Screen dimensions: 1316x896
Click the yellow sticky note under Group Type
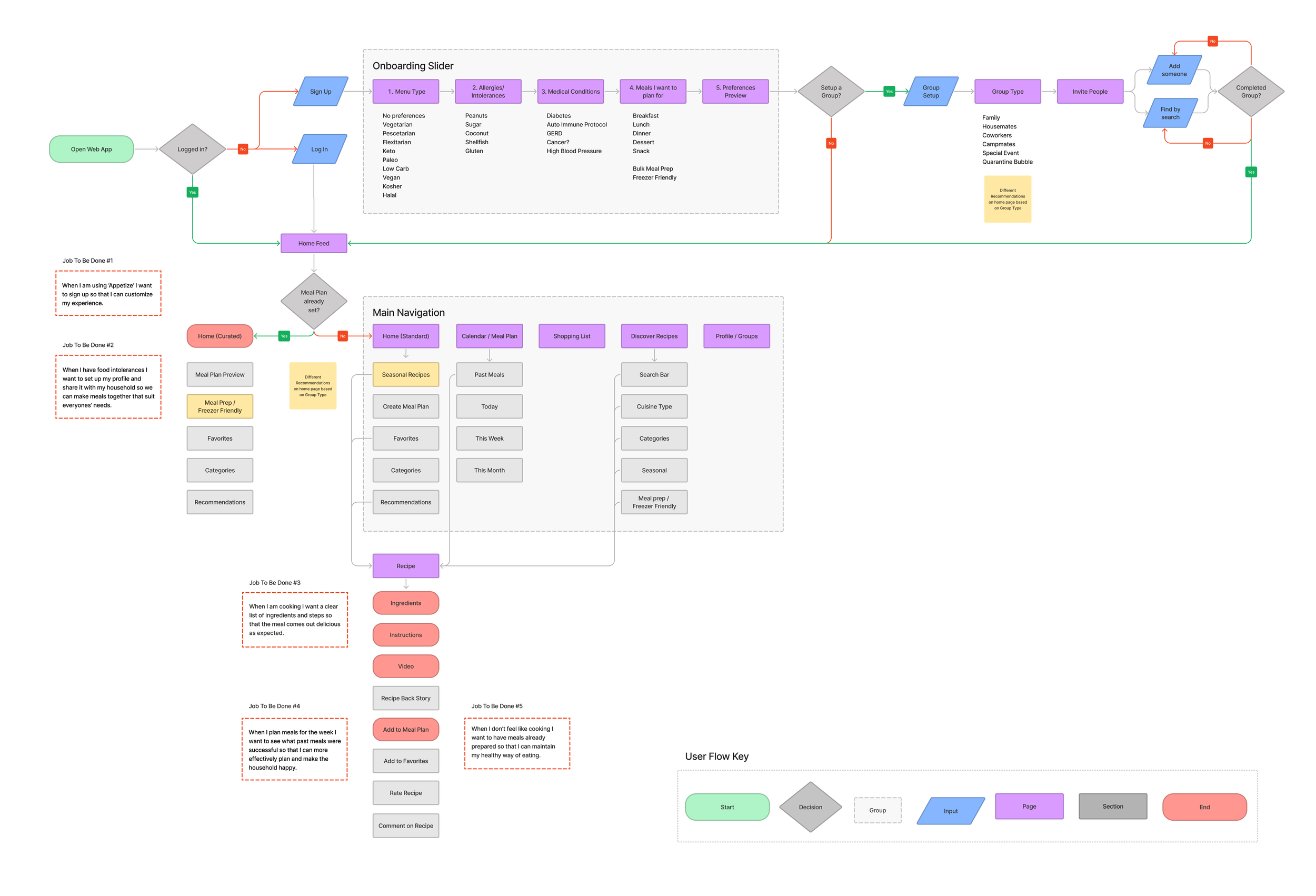1008,199
